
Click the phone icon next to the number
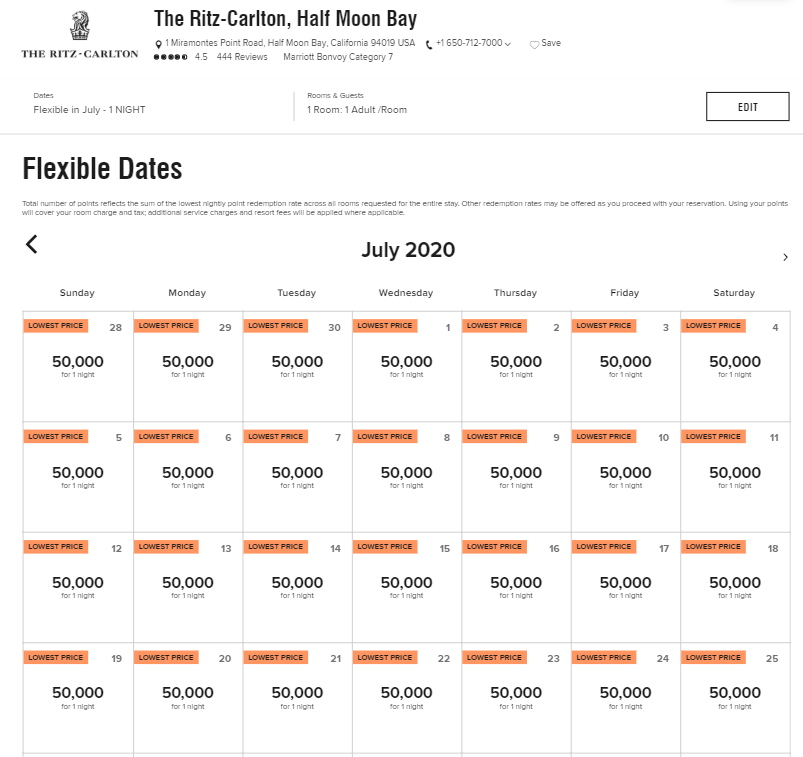point(427,43)
